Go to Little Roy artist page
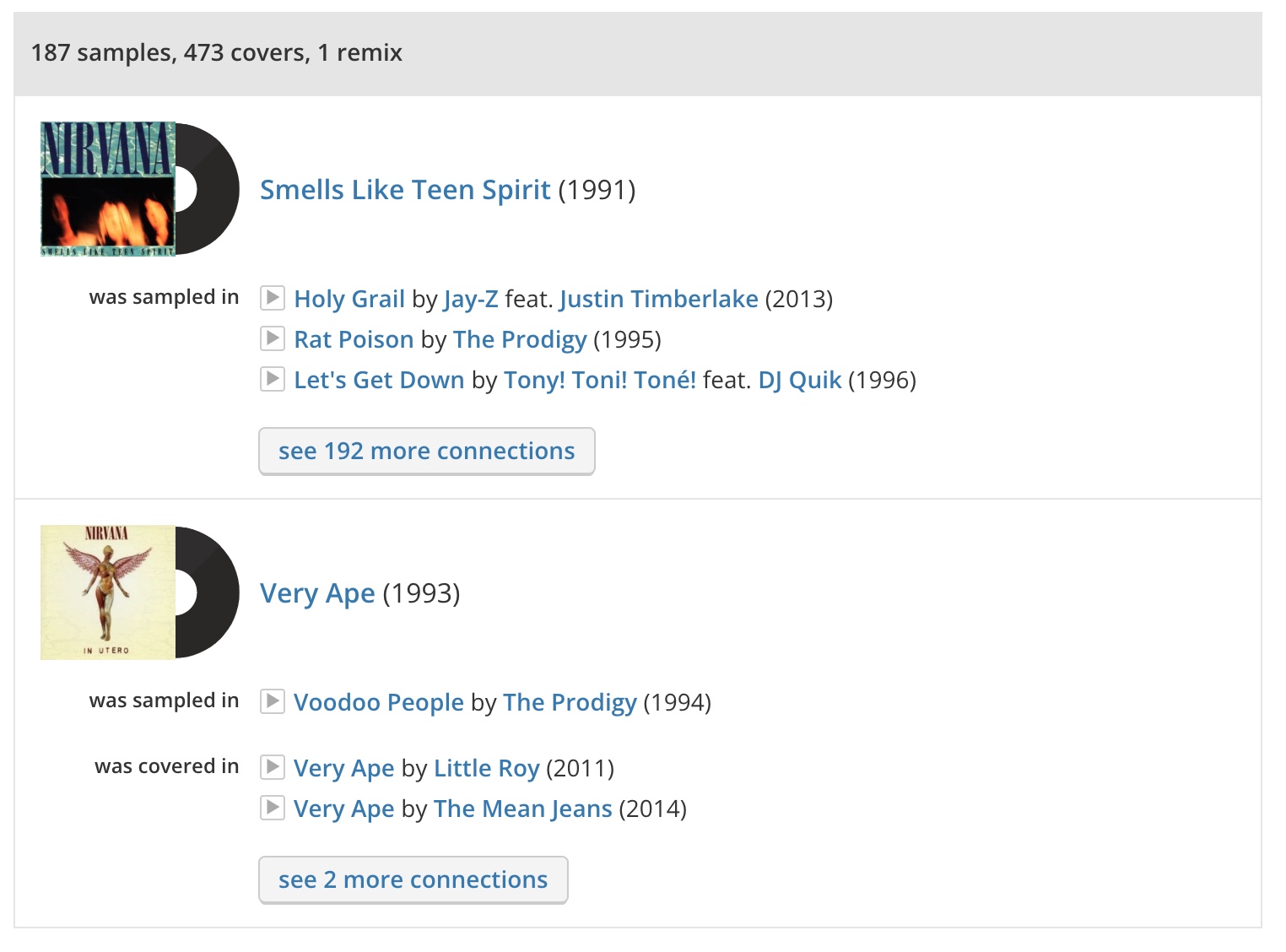The height and width of the screenshot is (952, 1286). [486, 768]
